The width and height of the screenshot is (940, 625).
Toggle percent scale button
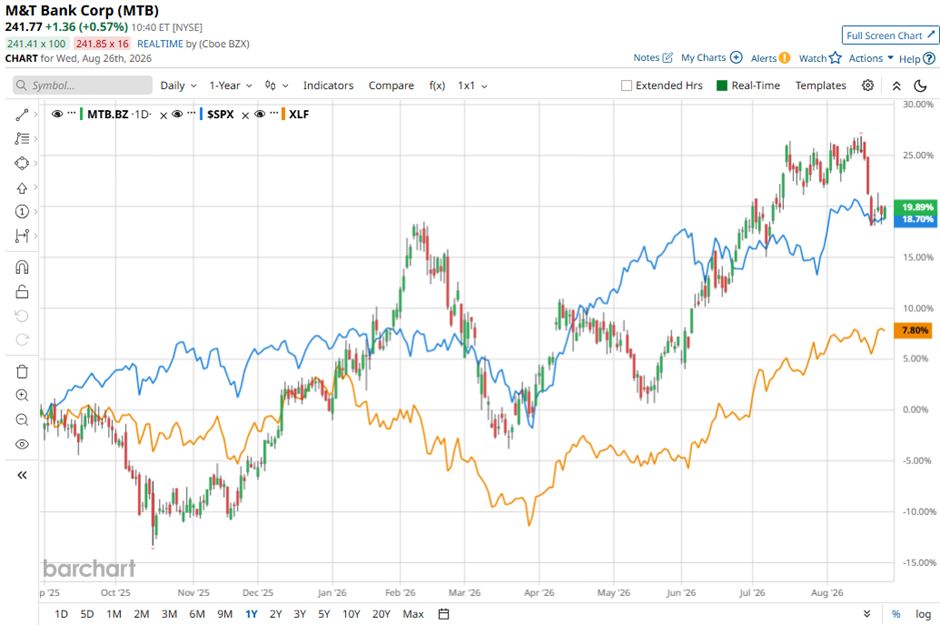[x=896, y=614]
